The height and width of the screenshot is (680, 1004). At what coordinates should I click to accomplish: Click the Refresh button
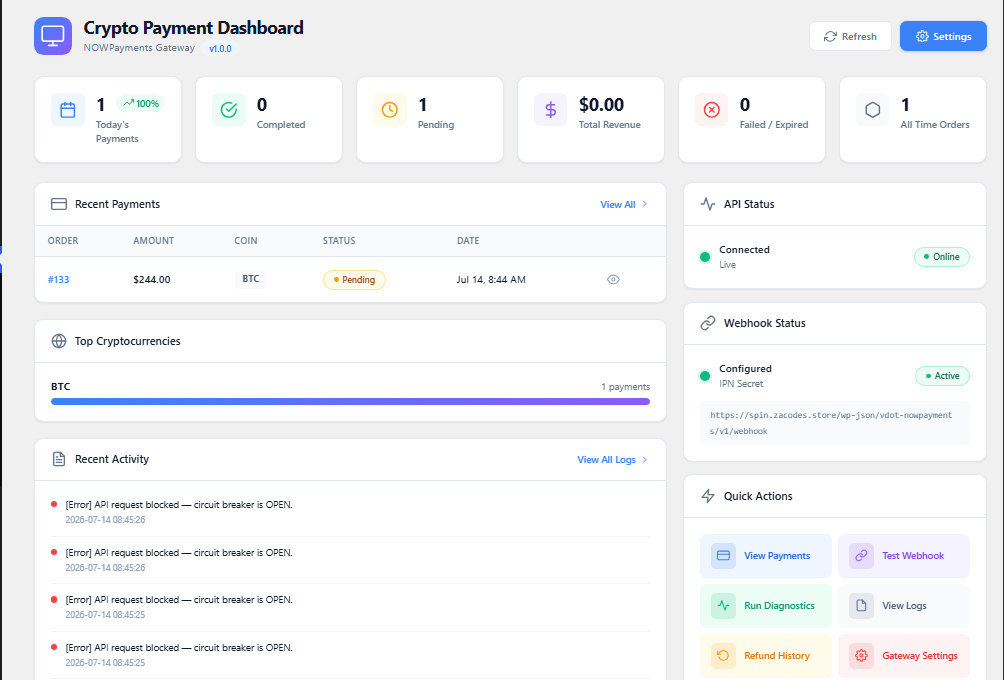[850, 36]
